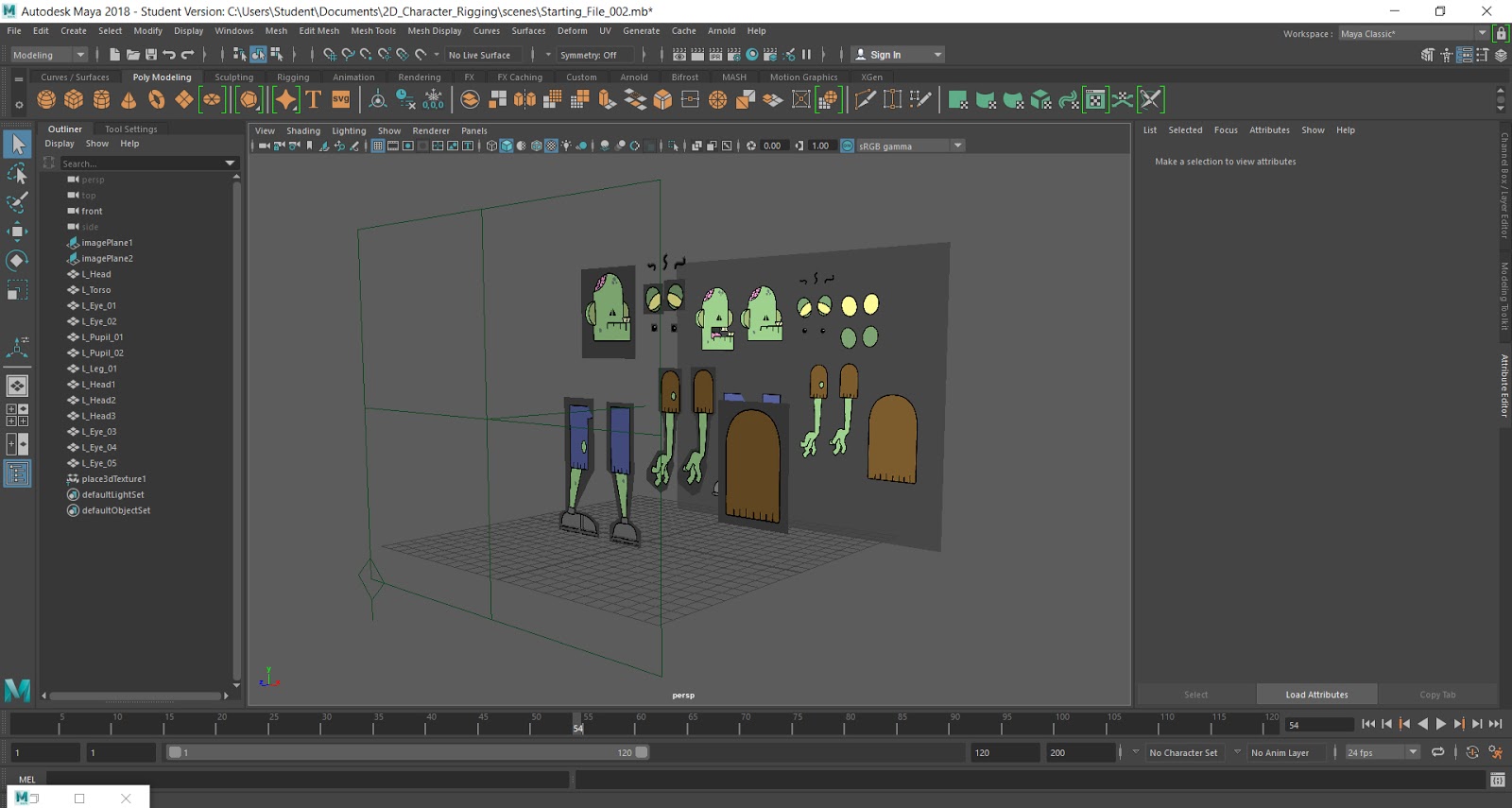
Task: Create a polygon sphere from the shelf
Action: point(46,99)
